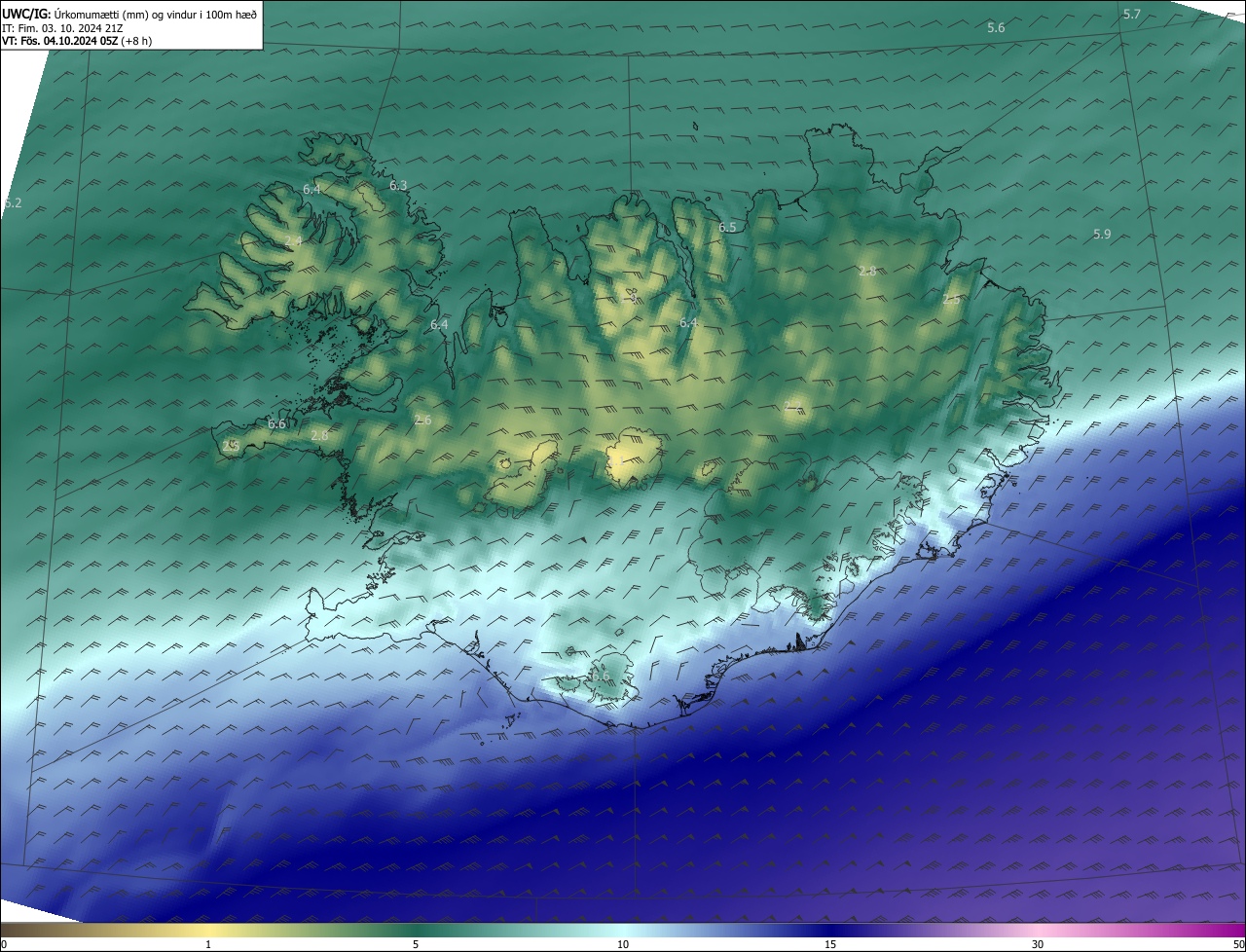
Task: Click the 'VT: Fös. 04.10.2024 05Z (+8 h)' line
Action: (x=77, y=41)
